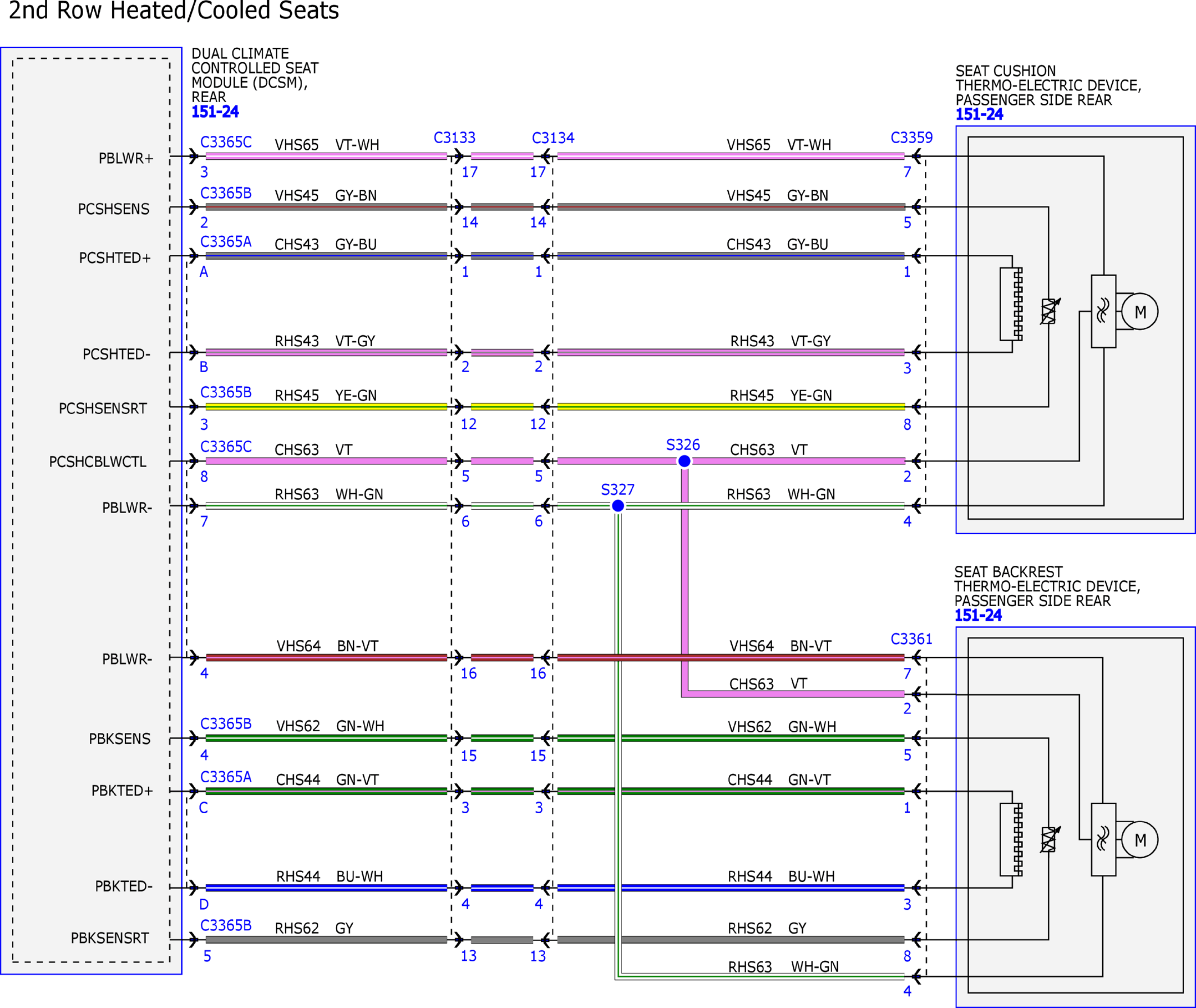The width and height of the screenshot is (1196, 1008).
Task: Open the 151-24 link under Seat Cushion device
Action: tap(979, 115)
